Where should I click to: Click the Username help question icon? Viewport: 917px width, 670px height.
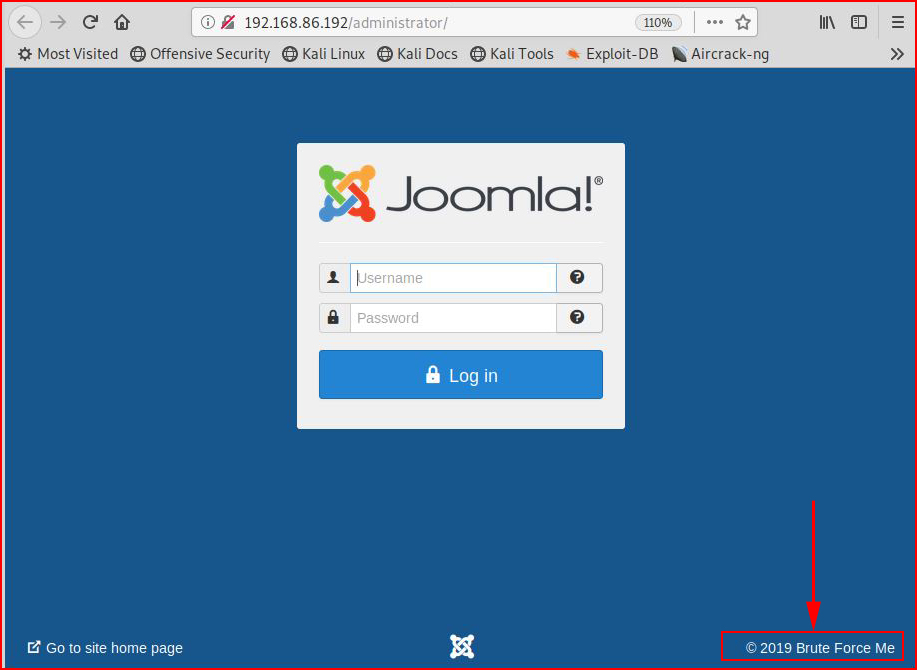pyautogui.click(x=579, y=278)
